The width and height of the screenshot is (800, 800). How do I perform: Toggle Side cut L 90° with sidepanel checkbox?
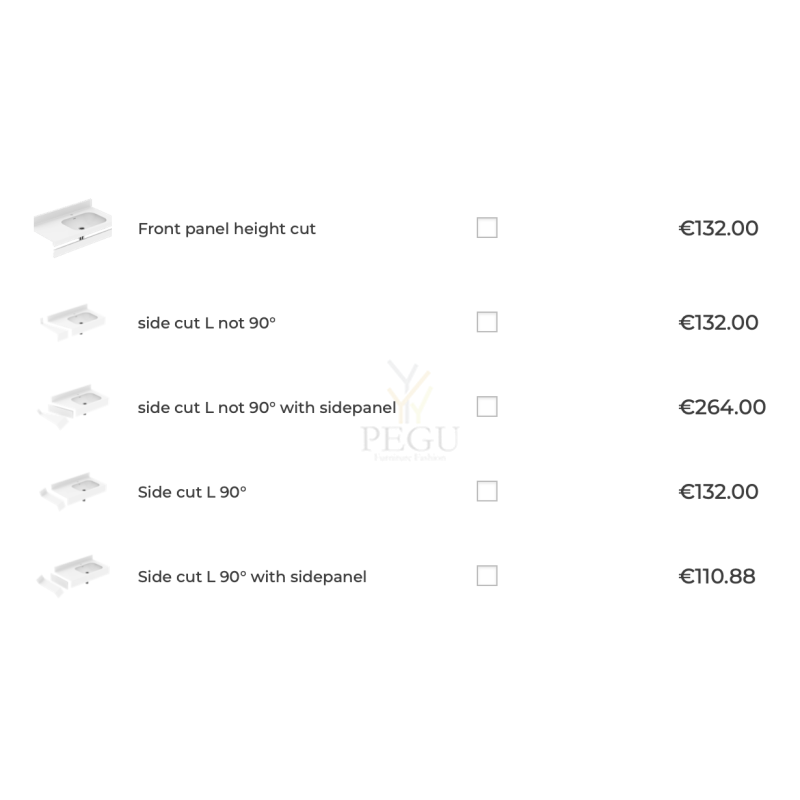tap(487, 576)
